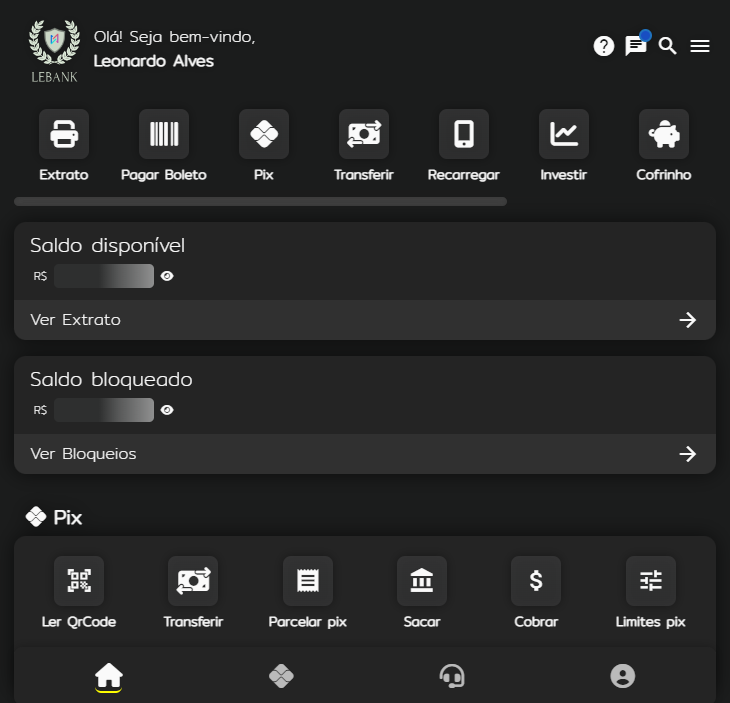Expand Ver Extrato using its arrow
Image resolution: width=730 pixels, height=703 pixels.
click(x=688, y=320)
